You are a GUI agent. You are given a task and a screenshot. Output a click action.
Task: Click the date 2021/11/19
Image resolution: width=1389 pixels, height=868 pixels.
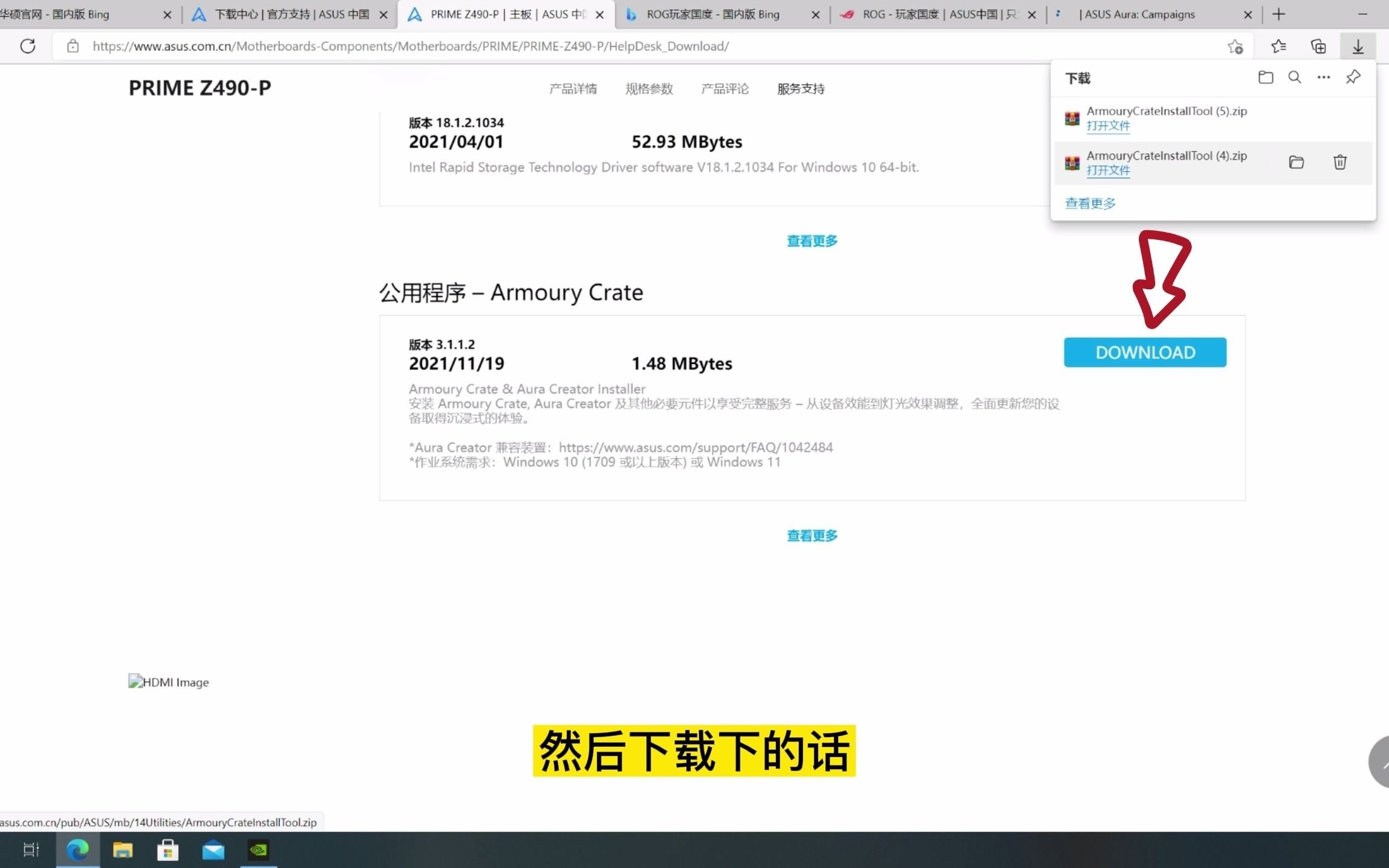456,363
